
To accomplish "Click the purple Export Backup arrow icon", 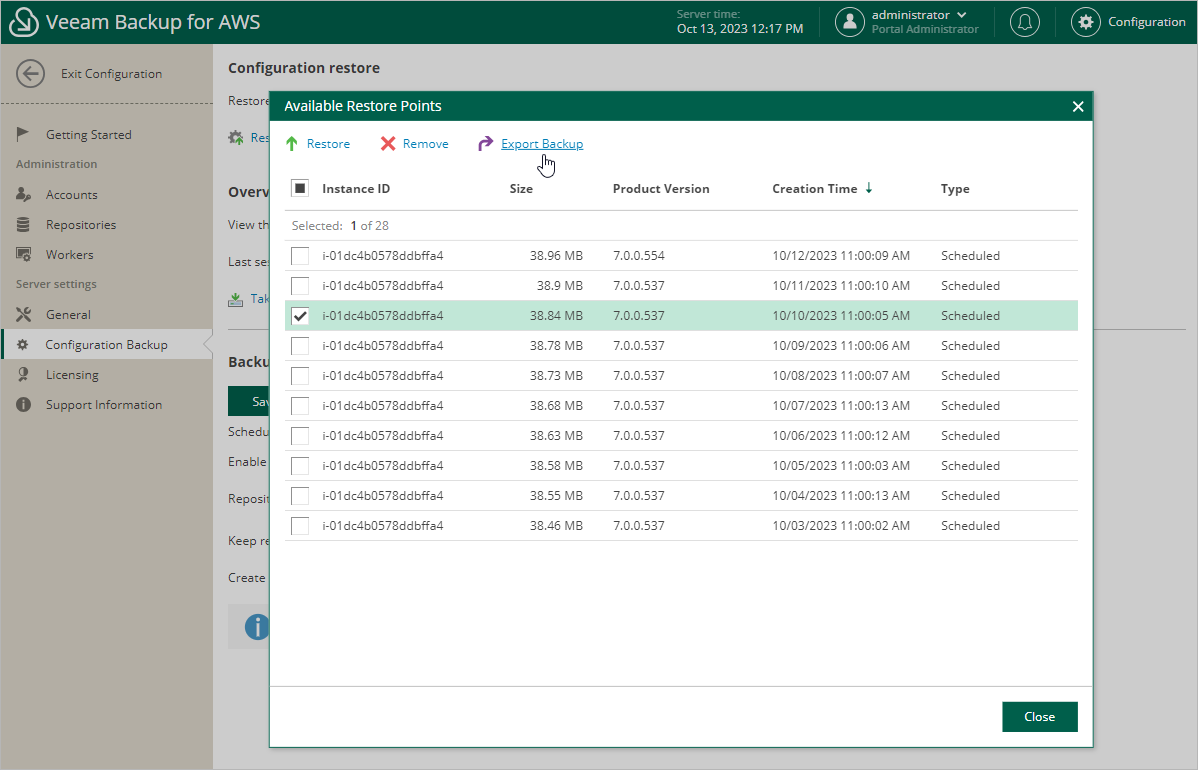I will click(x=485, y=144).
